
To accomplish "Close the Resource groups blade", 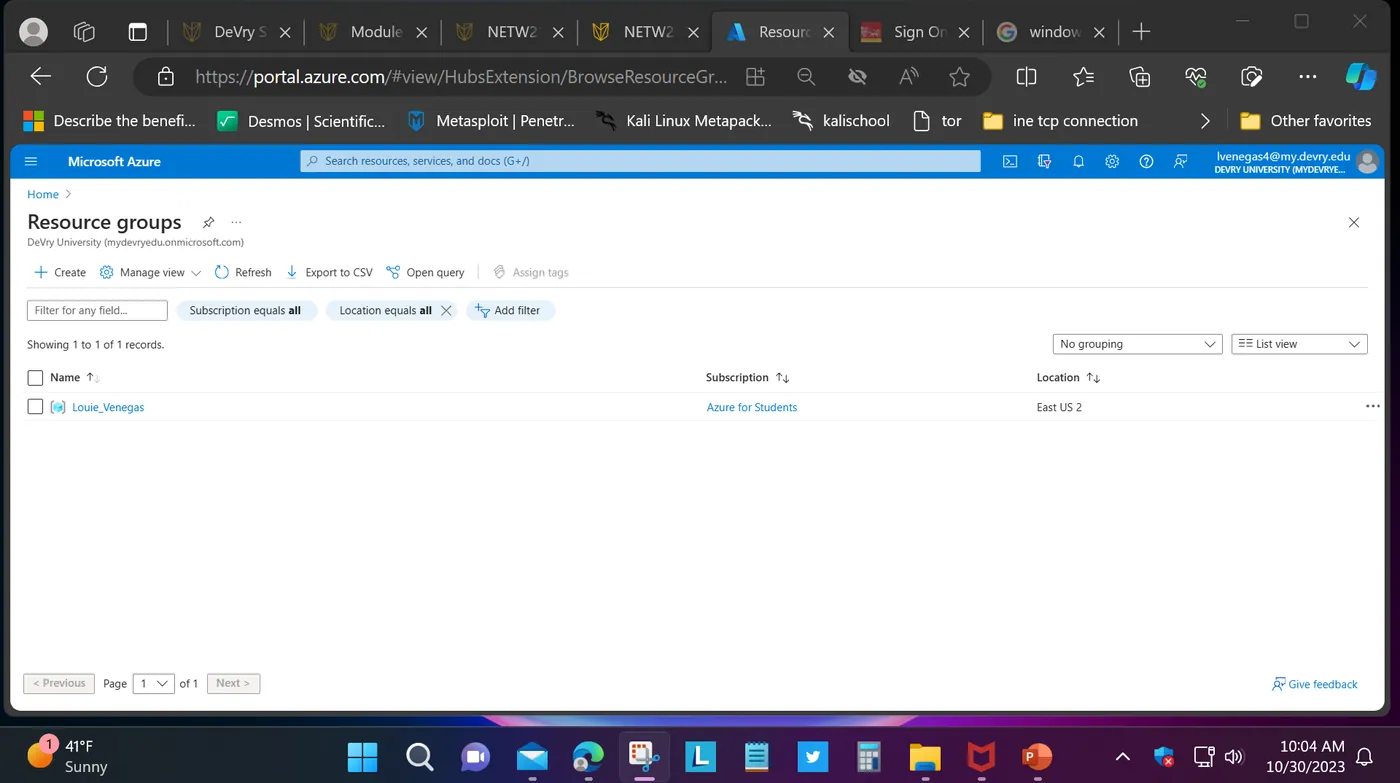I will (x=1354, y=222).
